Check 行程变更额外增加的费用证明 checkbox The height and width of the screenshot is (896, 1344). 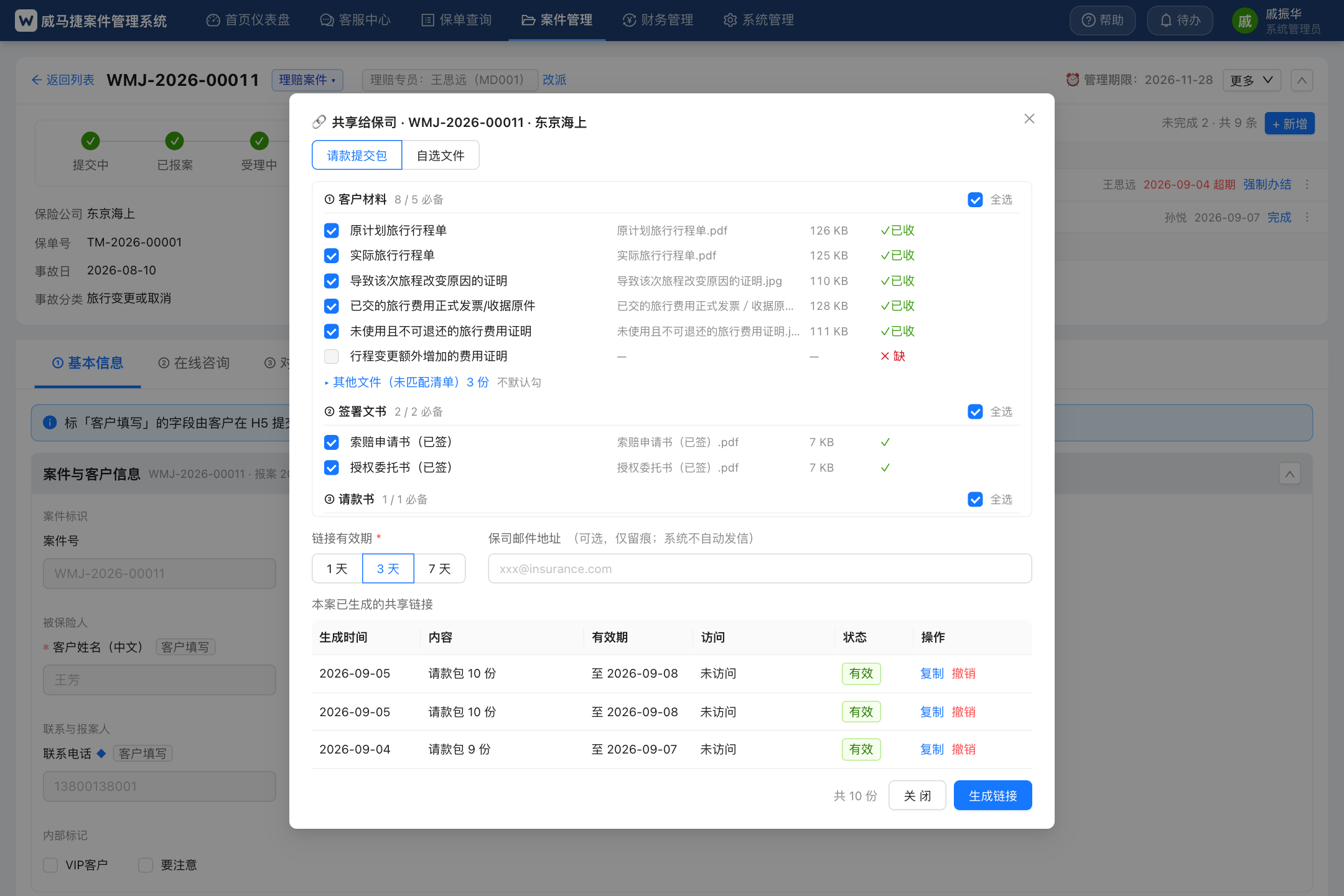tap(332, 357)
